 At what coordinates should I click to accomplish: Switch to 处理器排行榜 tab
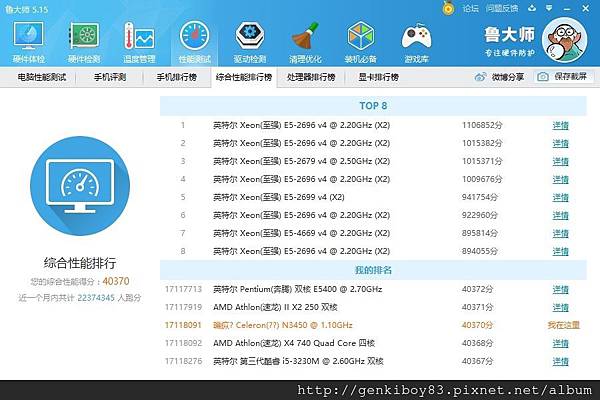pos(311,77)
